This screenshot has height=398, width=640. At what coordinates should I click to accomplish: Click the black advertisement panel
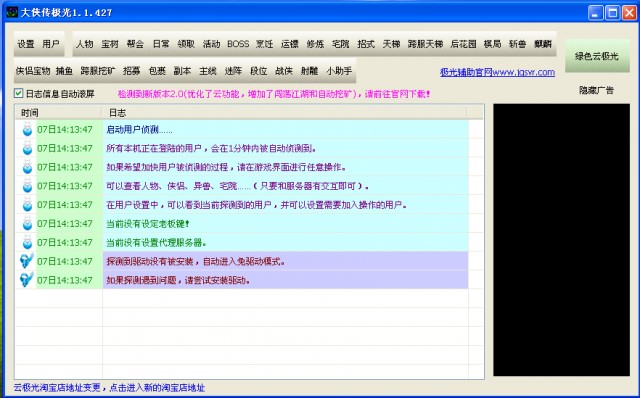pos(561,240)
